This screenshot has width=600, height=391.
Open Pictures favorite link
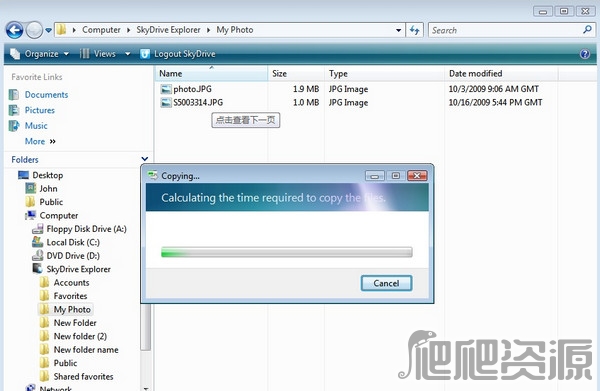tap(40, 110)
